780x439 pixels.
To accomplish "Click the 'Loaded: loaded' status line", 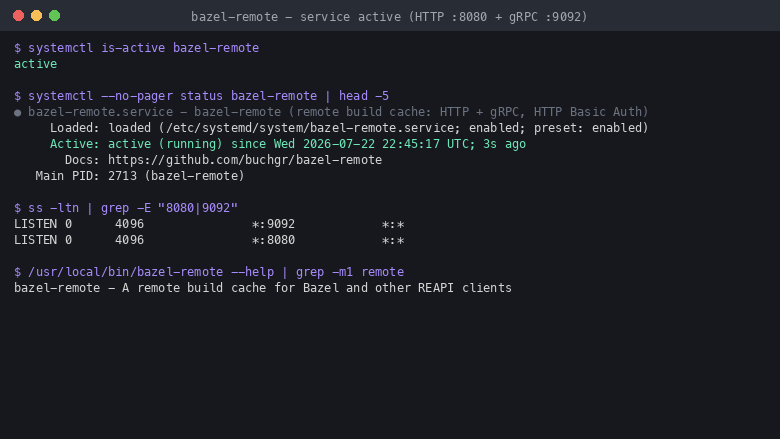I will pyautogui.click(x=349, y=128).
